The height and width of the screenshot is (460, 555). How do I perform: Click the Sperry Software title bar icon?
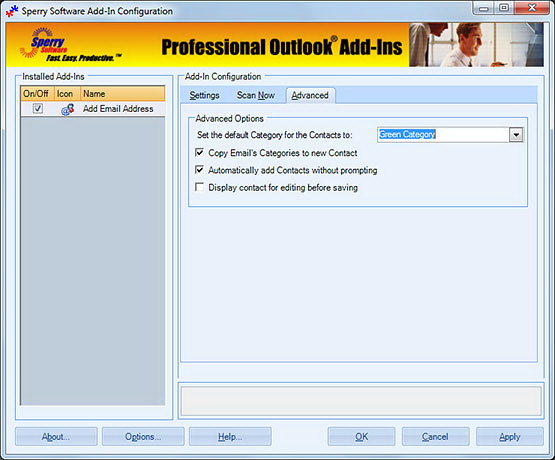[x=12, y=11]
